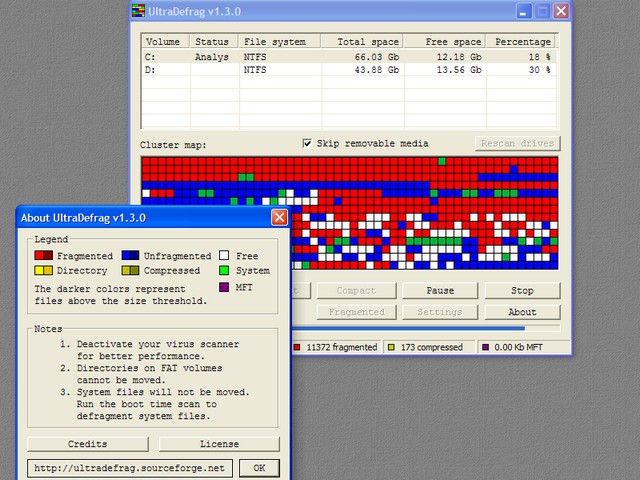
Task: Click the 43.88 Gb total space value
Action: 377,70
